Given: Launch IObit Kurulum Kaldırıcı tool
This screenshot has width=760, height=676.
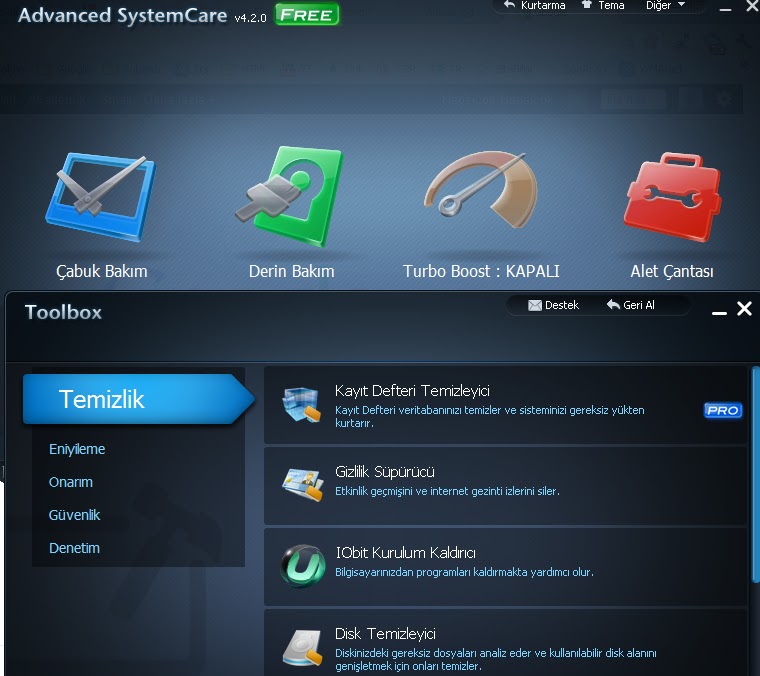Looking at the screenshot, I should pos(505,566).
